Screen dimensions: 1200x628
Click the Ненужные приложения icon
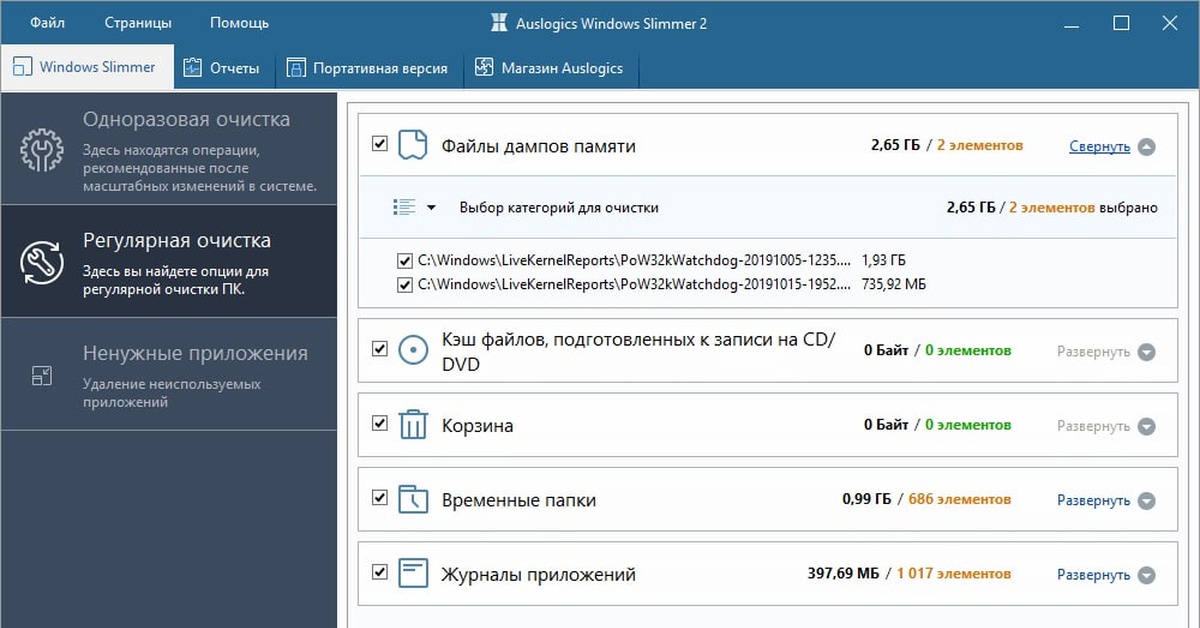[x=41, y=375]
